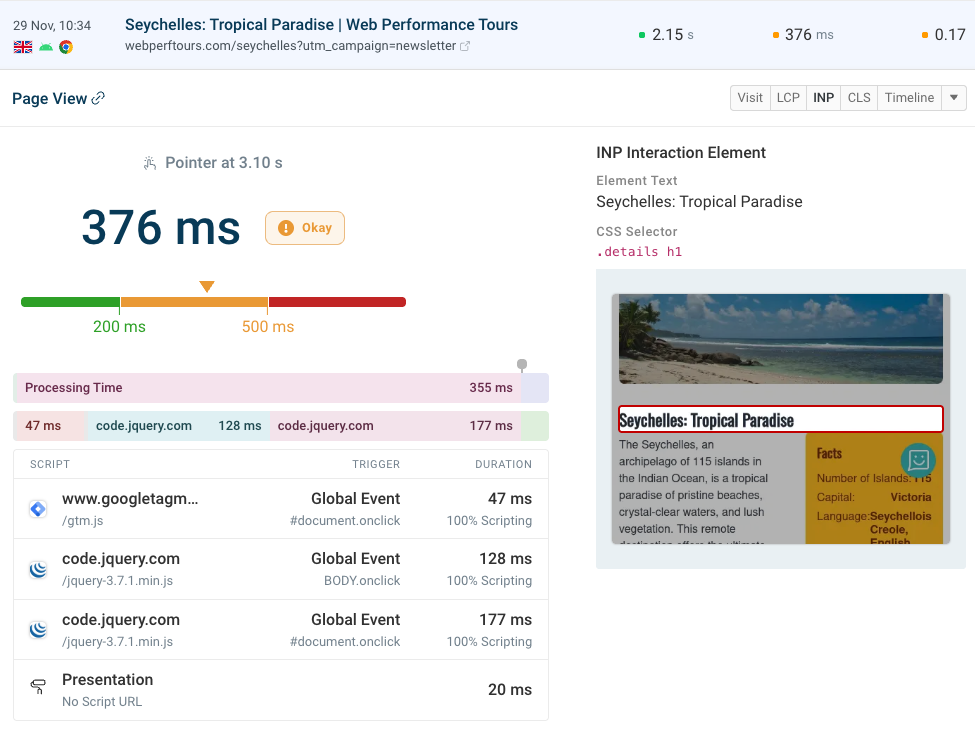The height and width of the screenshot is (739, 975).
Task: Open the Timeline tab
Action: coord(909,97)
